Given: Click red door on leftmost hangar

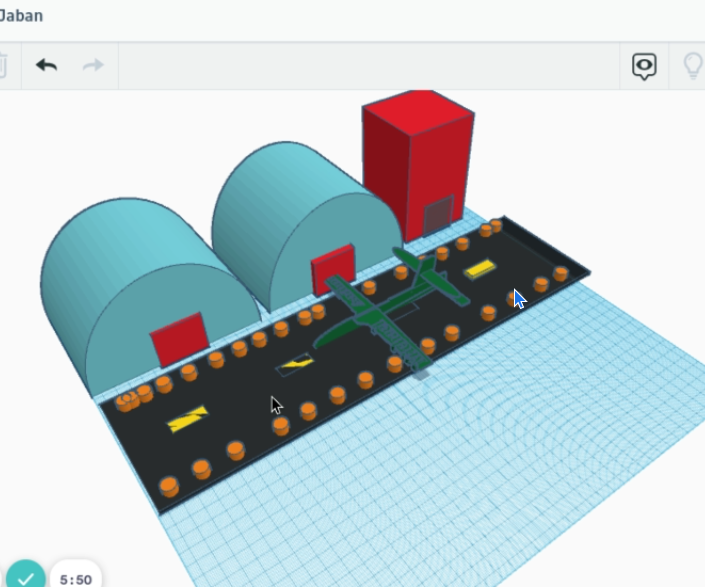Looking at the screenshot, I should 179,340.
